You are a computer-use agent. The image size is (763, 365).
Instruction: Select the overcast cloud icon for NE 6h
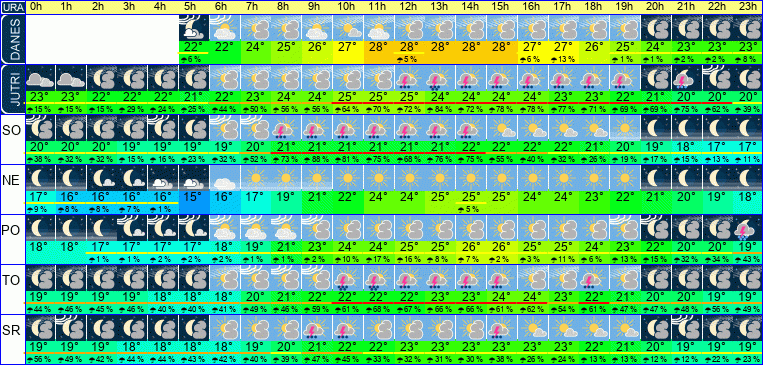click(x=225, y=177)
